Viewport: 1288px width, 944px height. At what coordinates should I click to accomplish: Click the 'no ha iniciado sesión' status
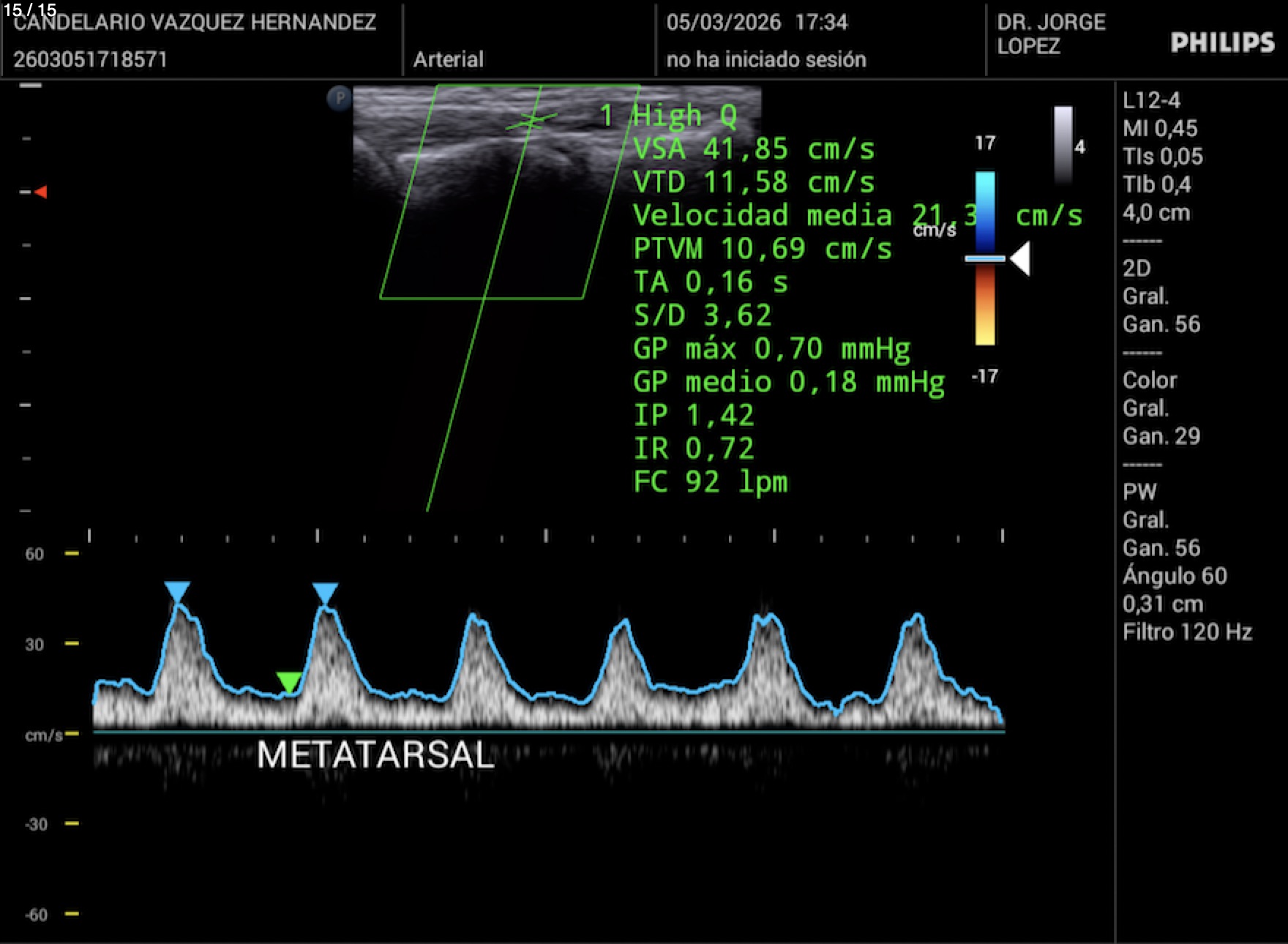pos(765,59)
